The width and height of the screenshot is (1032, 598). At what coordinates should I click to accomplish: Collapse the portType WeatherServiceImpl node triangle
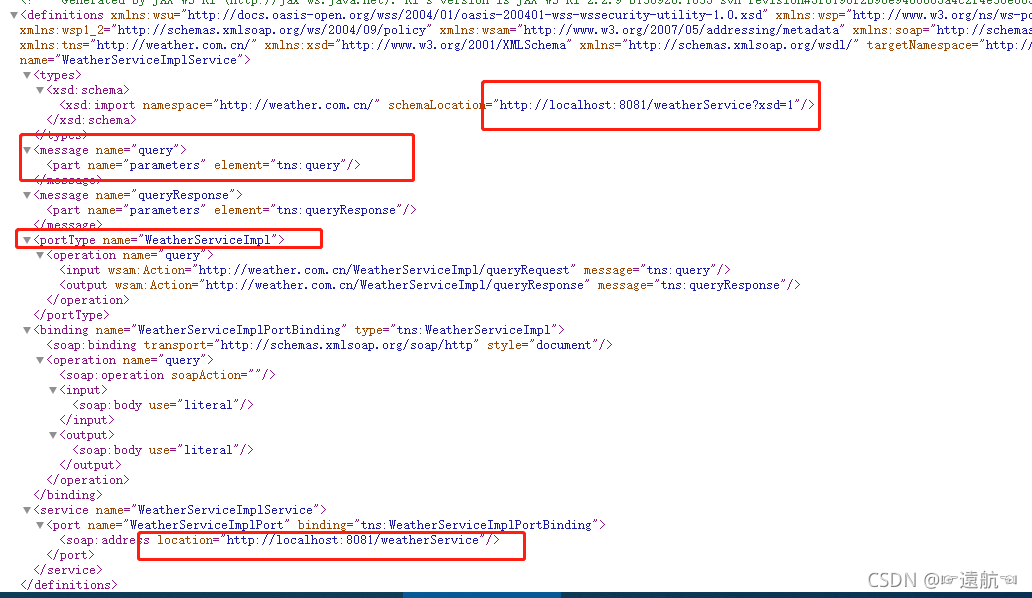coord(27,240)
